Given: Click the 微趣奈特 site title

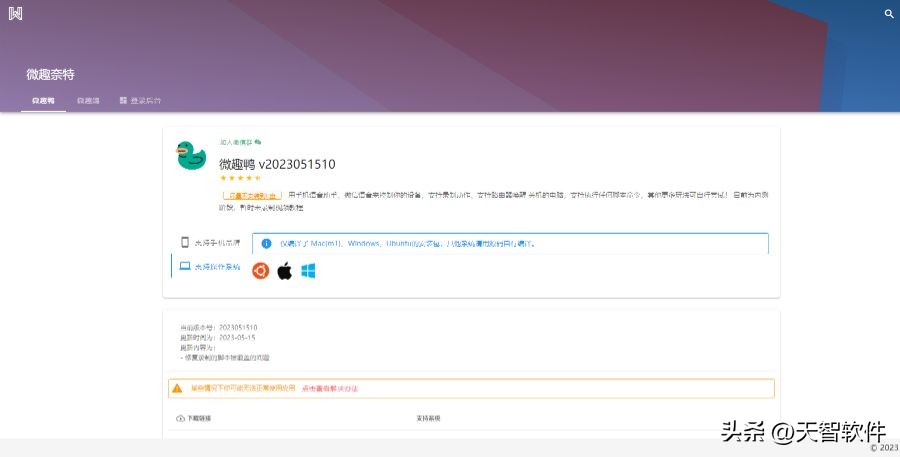Looking at the screenshot, I should (51, 74).
